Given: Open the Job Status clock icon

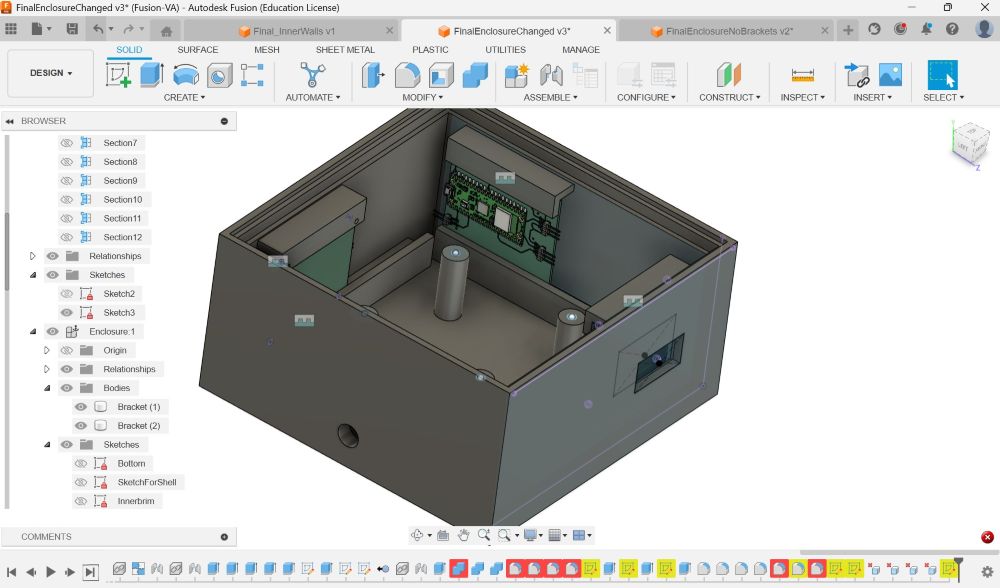Looking at the screenshot, I should [x=901, y=29].
